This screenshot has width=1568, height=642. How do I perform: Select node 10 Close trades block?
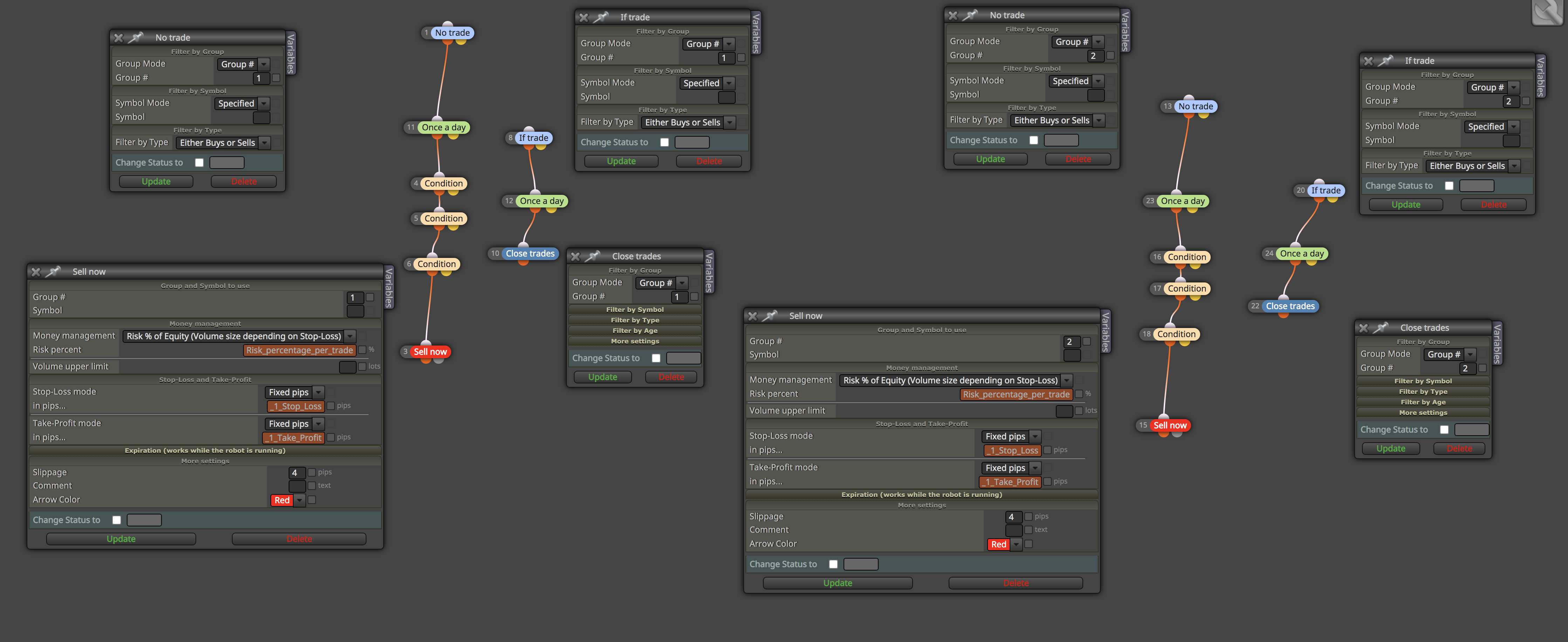[530, 254]
